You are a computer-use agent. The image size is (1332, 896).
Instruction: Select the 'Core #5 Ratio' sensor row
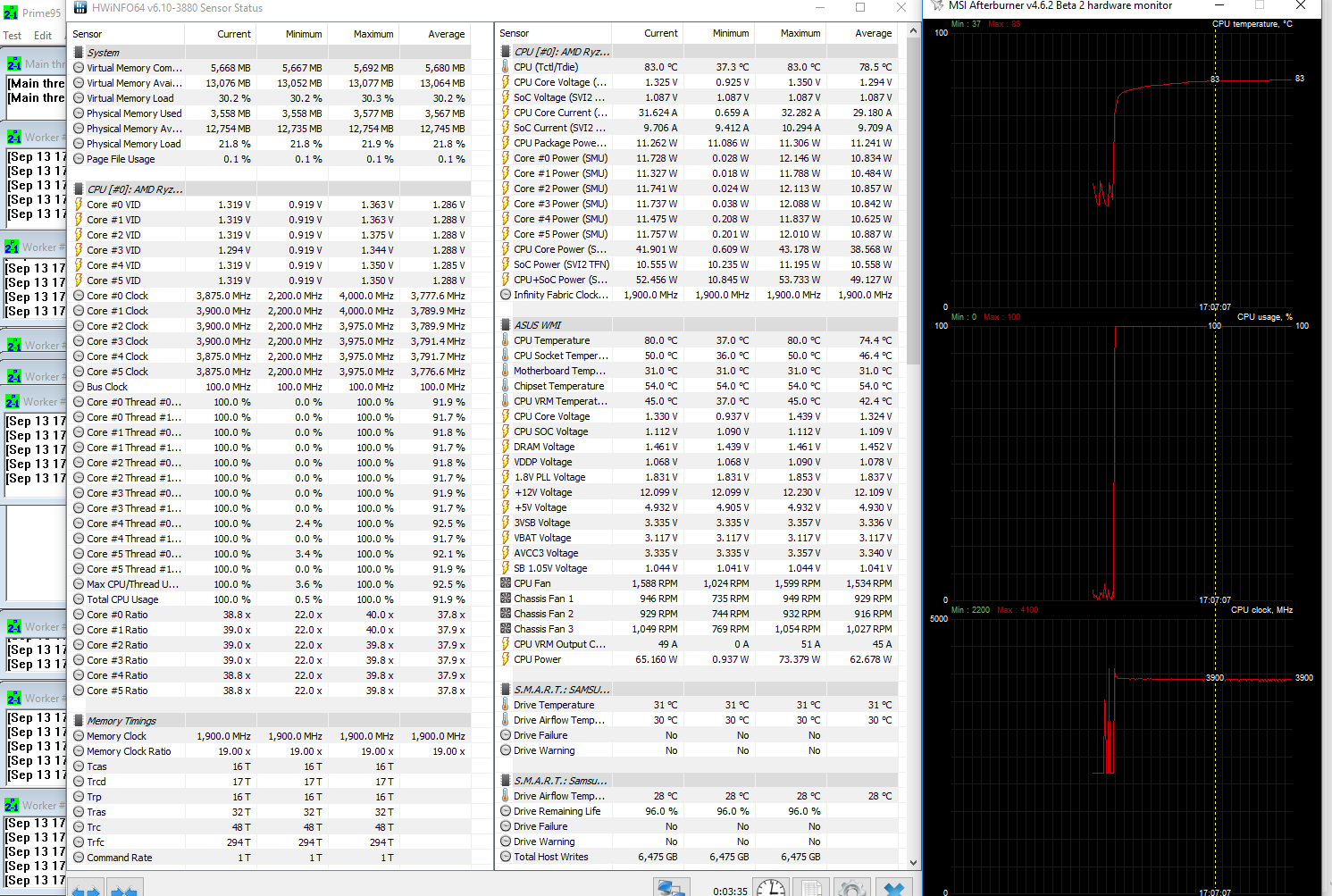point(271,691)
